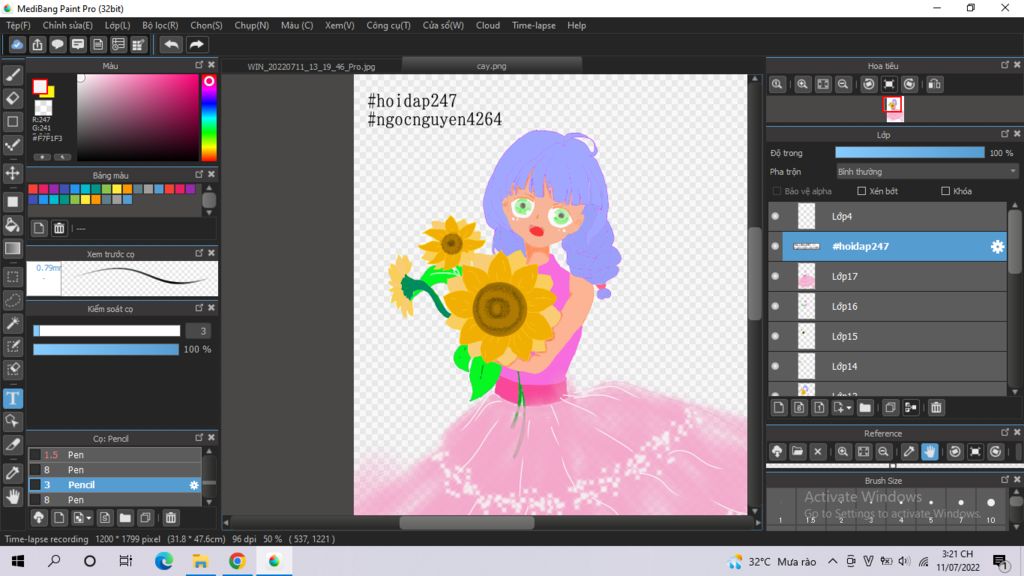The height and width of the screenshot is (576, 1024).
Task: Enable the Khóa checkbox
Action: (x=945, y=191)
